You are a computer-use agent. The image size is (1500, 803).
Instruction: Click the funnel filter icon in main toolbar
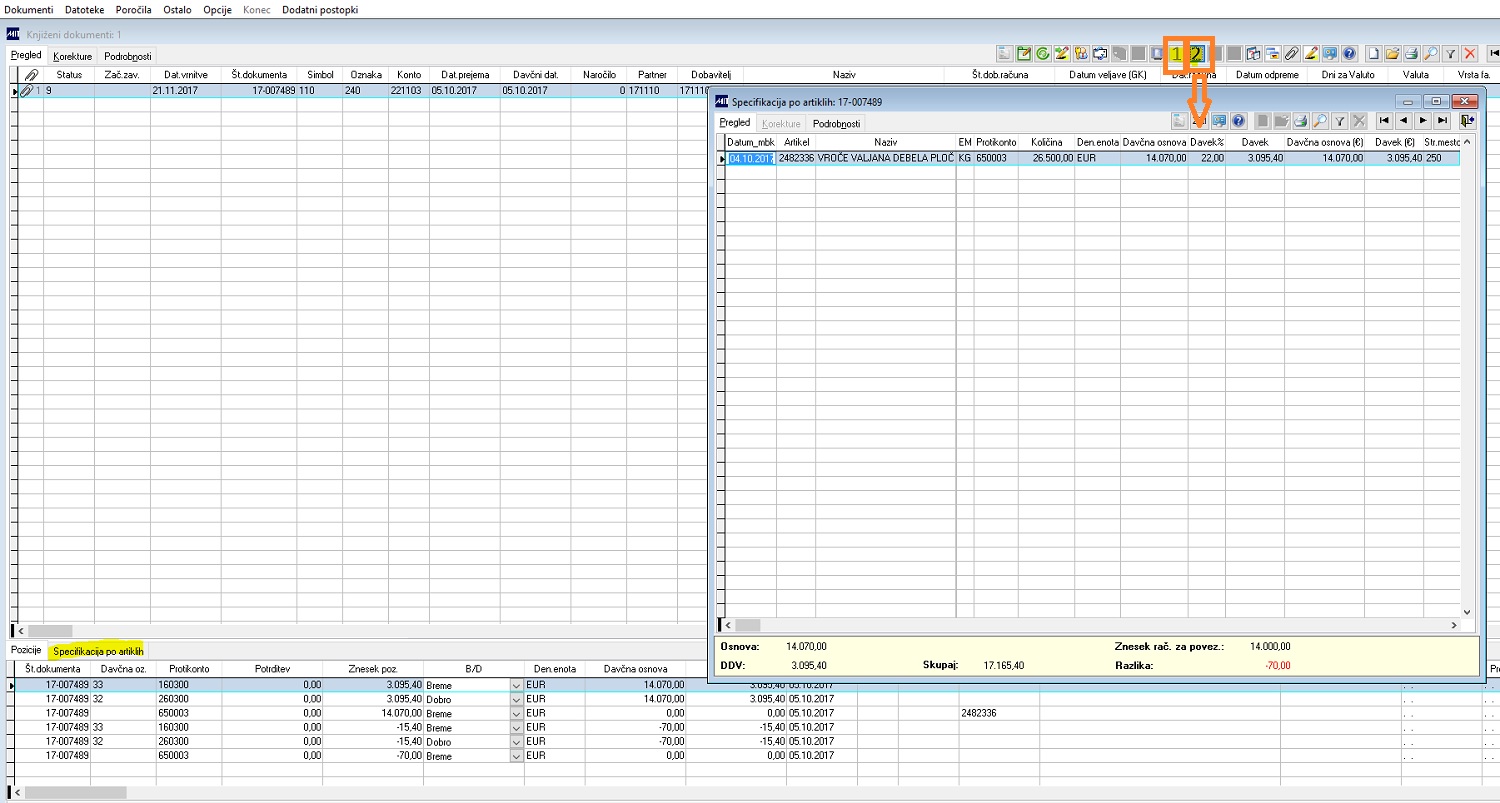pos(1450,54)
